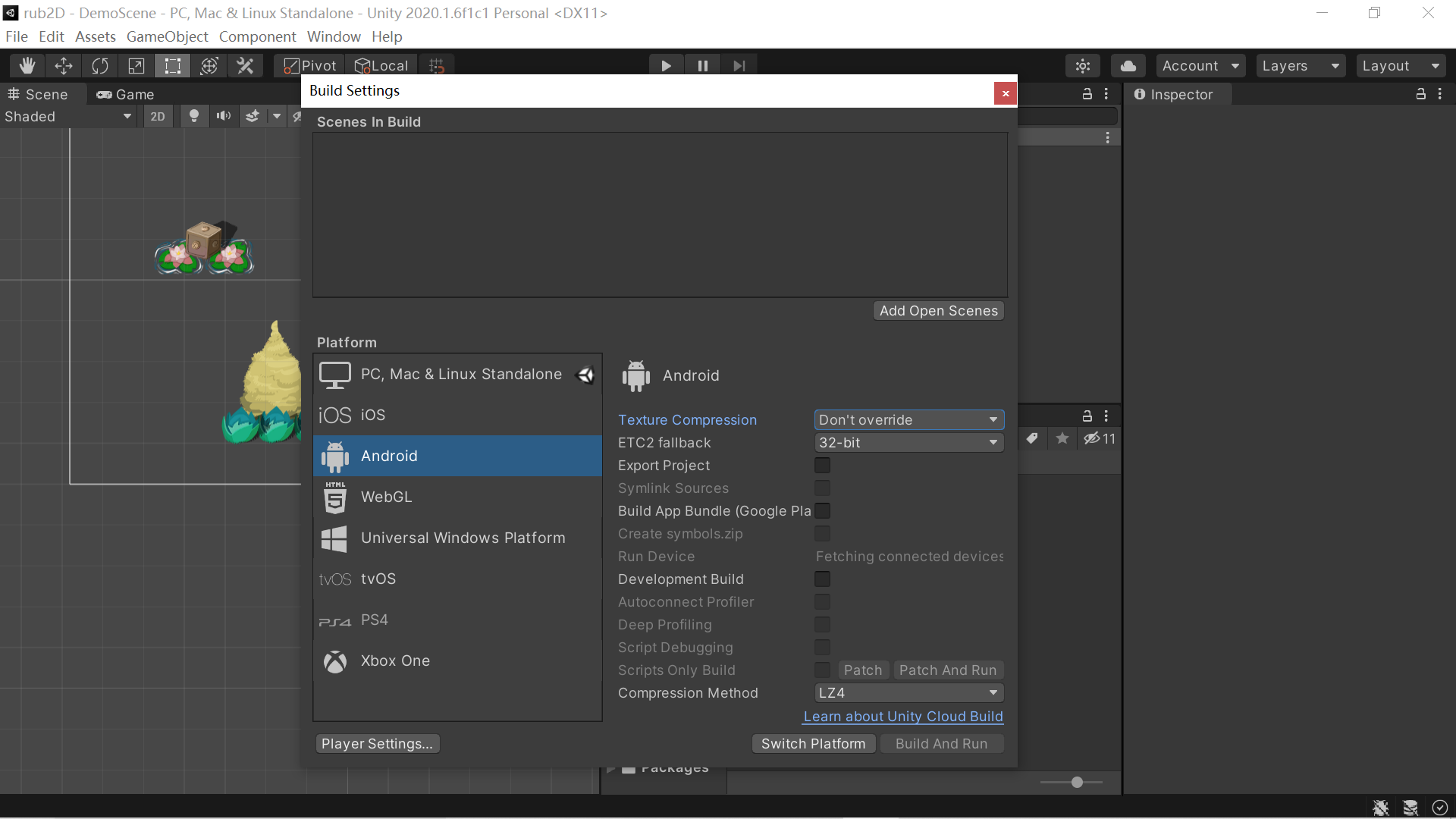The height and width of the screenshot is (819, 1456).
Task: Click hidden packages count icon
Action: click(x=1100, y=438)
